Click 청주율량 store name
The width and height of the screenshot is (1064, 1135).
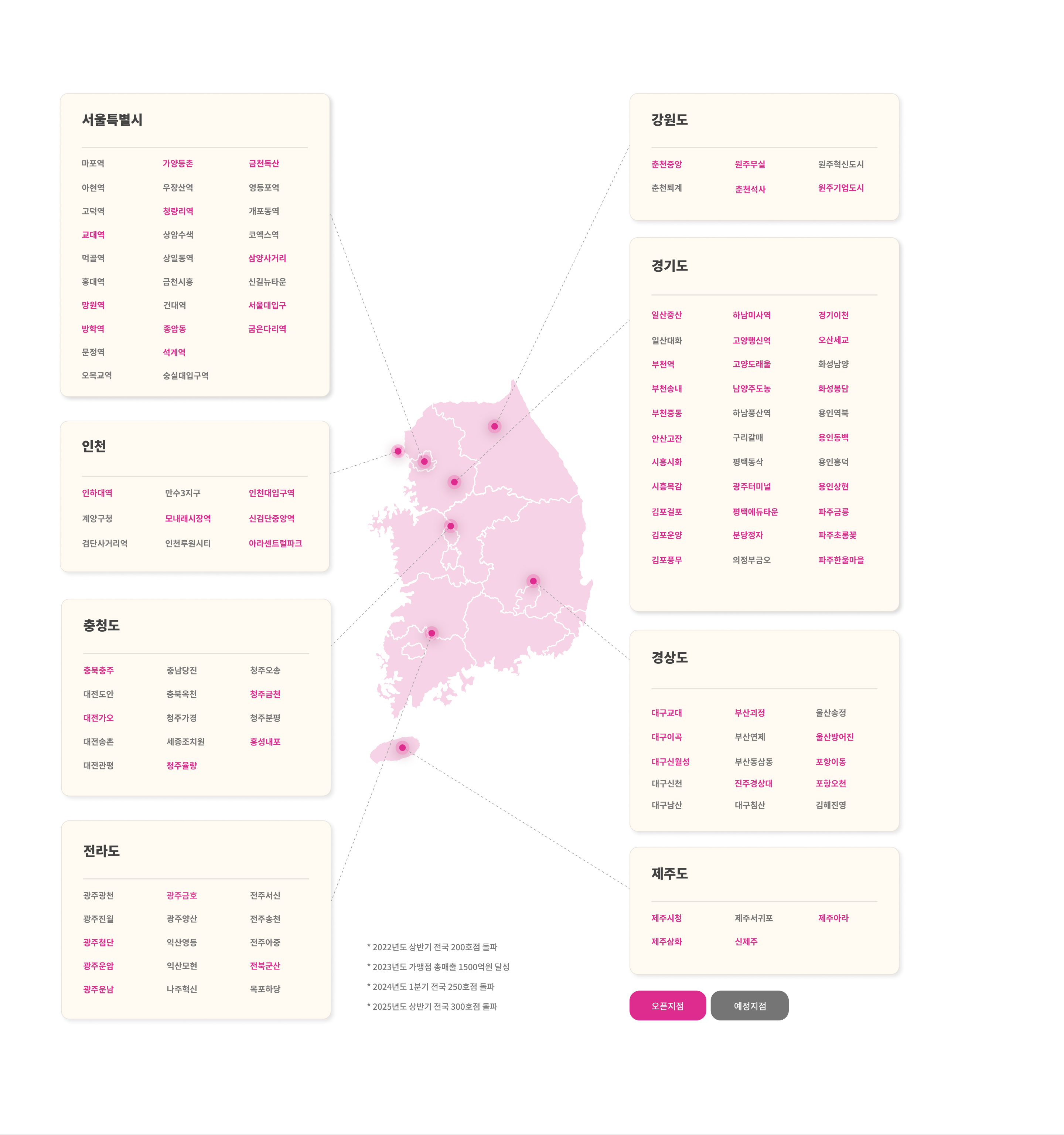pyautogui.click(x=181, y=766)
